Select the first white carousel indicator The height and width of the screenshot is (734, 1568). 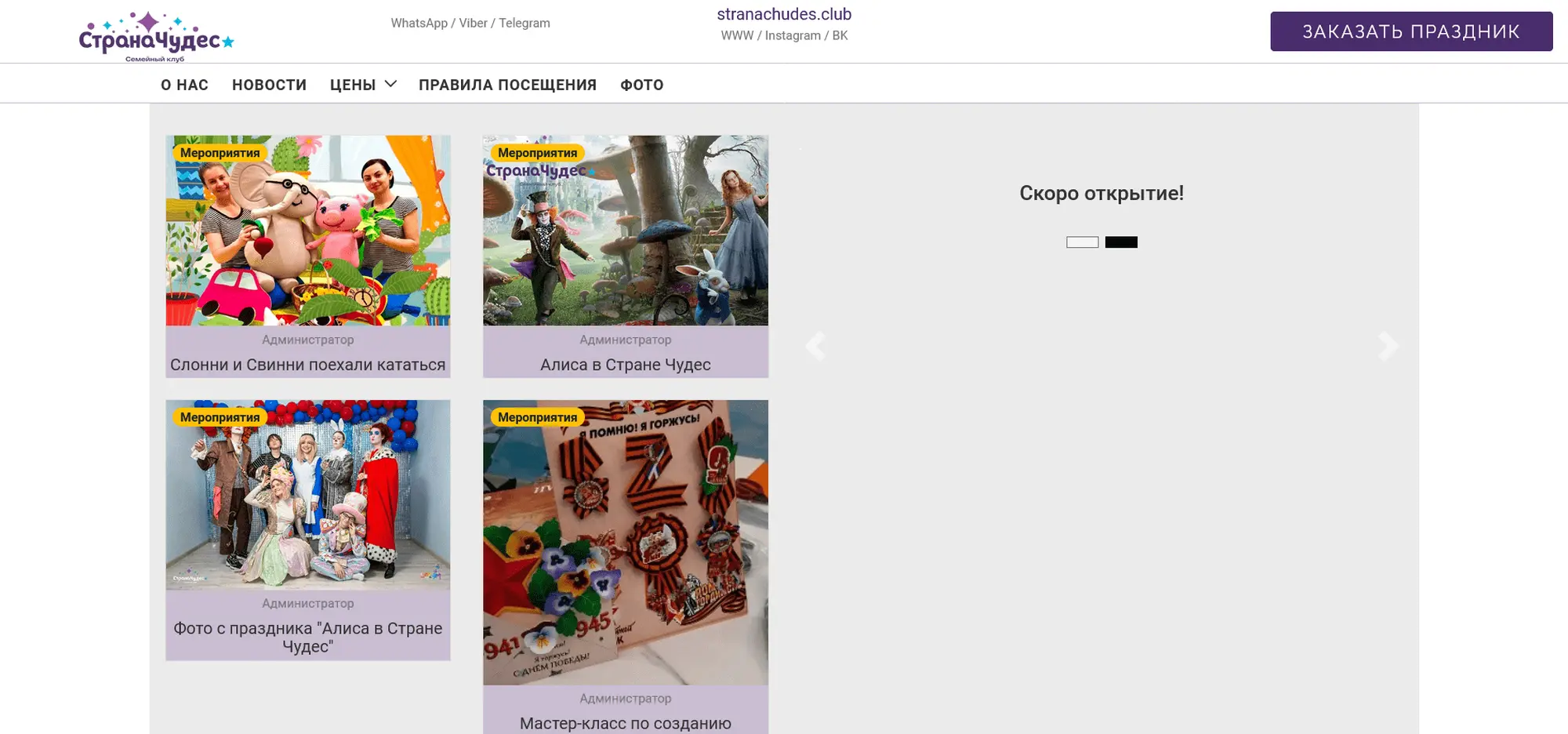(1082, 242)
